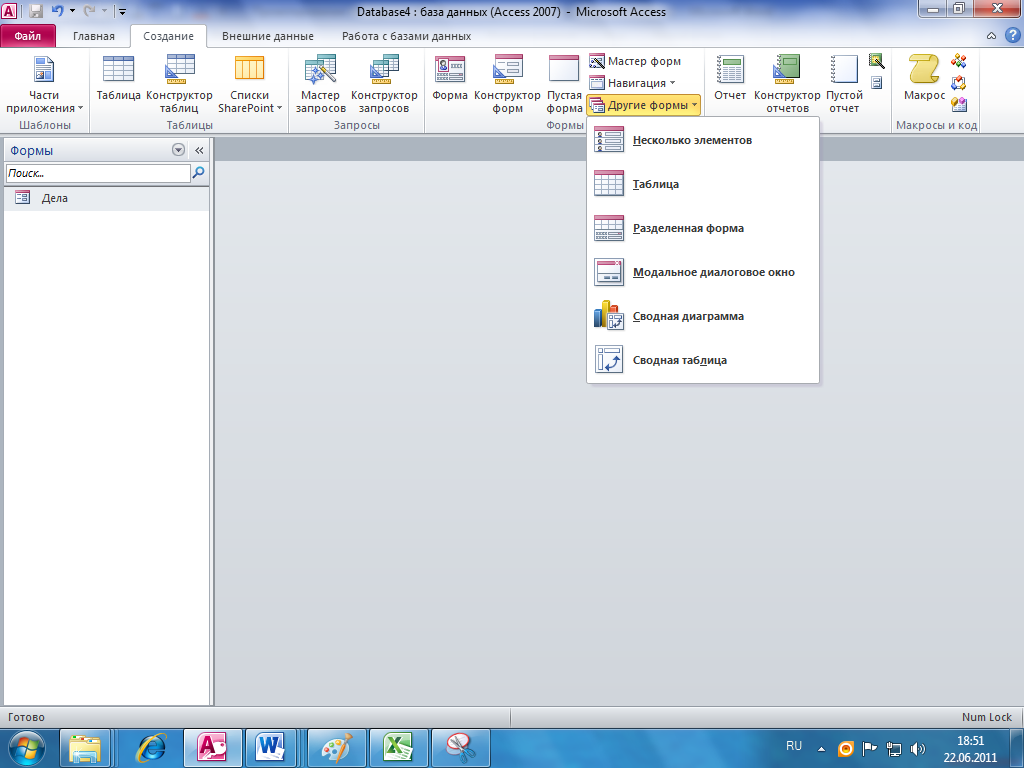Choose Сводная диаграмма
Viewport: 1024px width, 768px height.
[x=703, y=316]
